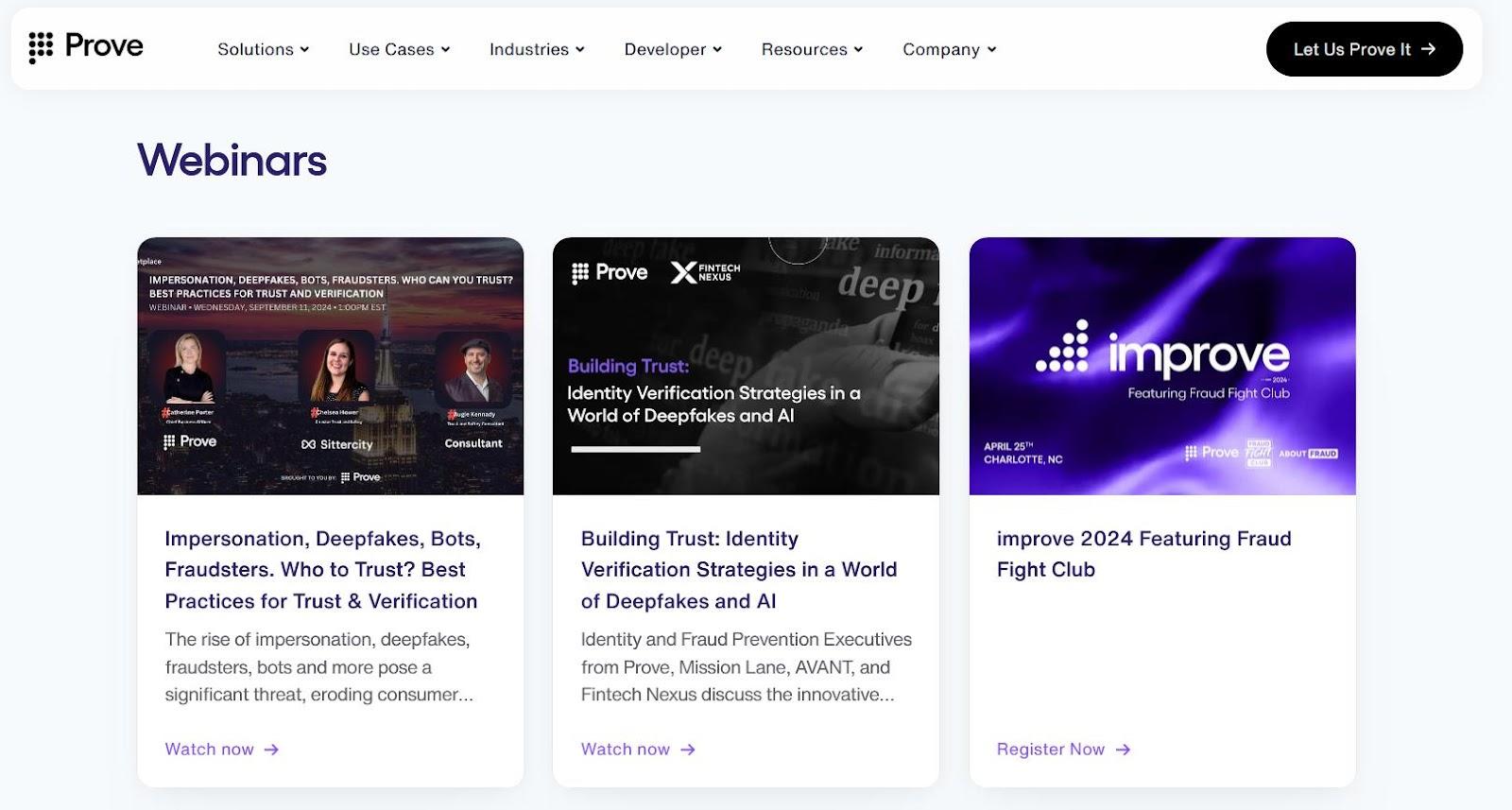Click the arrow in Let Us Prove It button

click(1428, 49)
